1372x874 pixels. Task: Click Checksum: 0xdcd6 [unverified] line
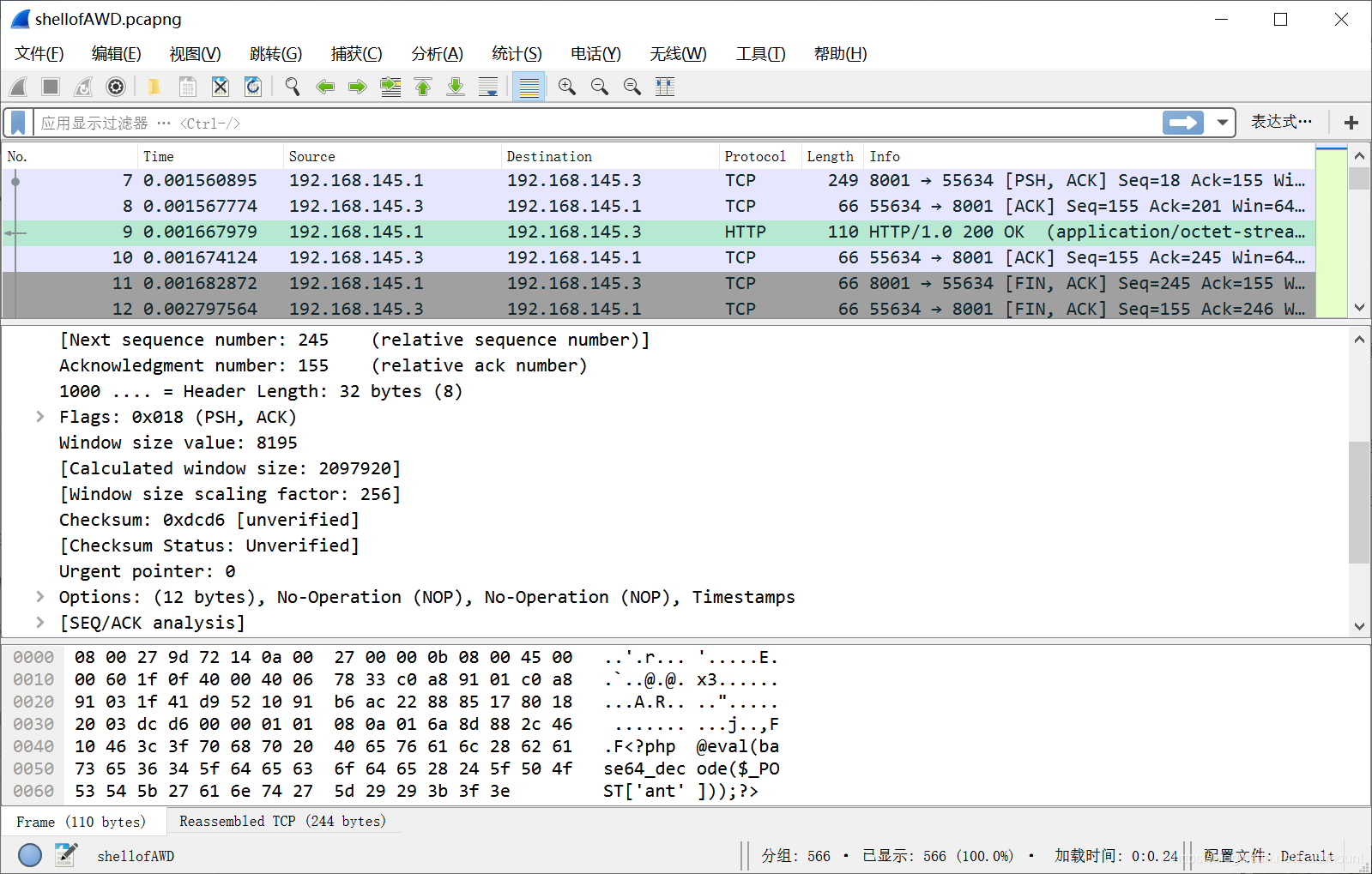point(209,520)
